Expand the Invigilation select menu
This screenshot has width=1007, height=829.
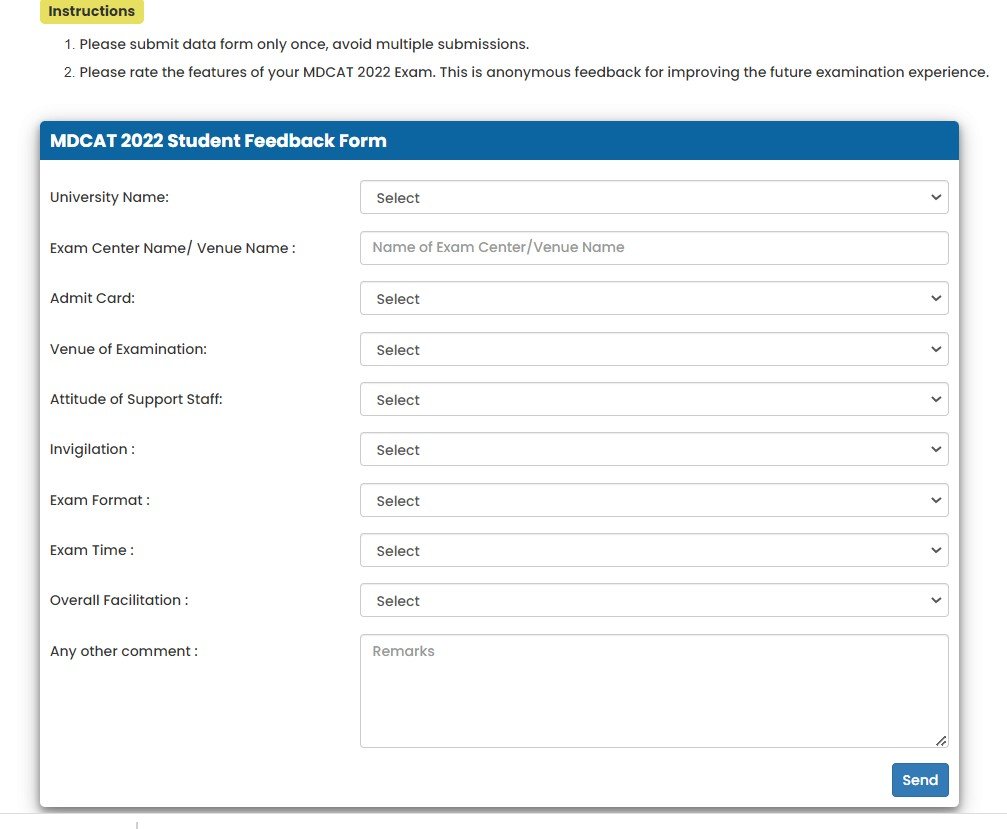point(654,449)
